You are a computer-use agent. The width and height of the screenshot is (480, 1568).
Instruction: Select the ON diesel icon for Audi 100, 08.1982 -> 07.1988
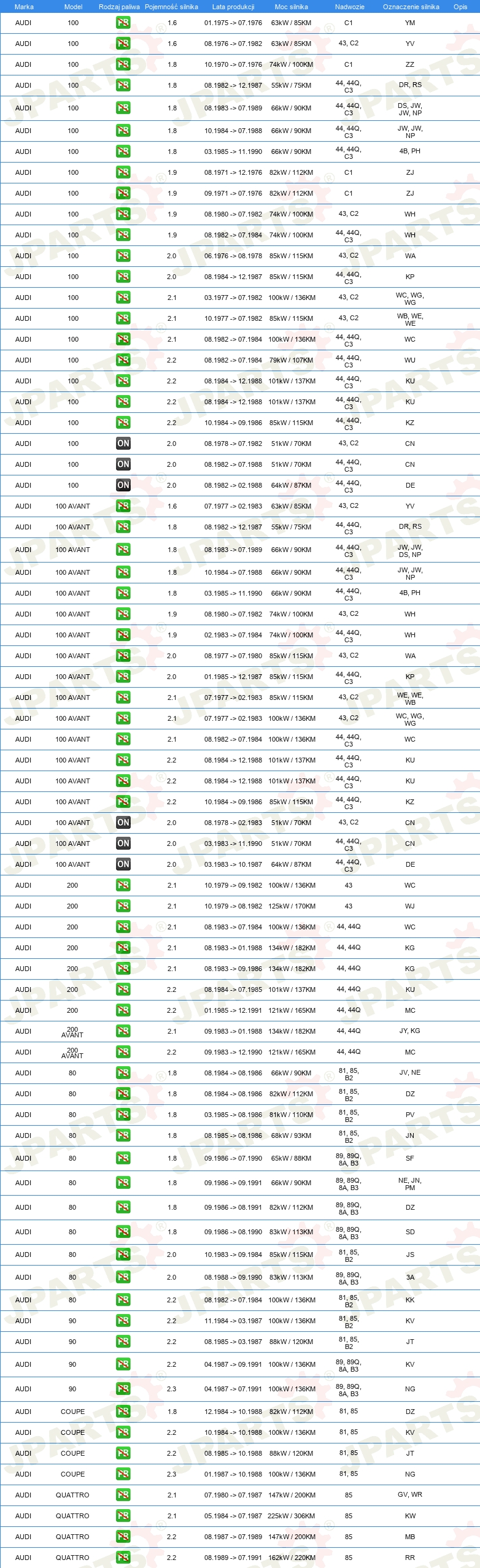tap(123, 464)
